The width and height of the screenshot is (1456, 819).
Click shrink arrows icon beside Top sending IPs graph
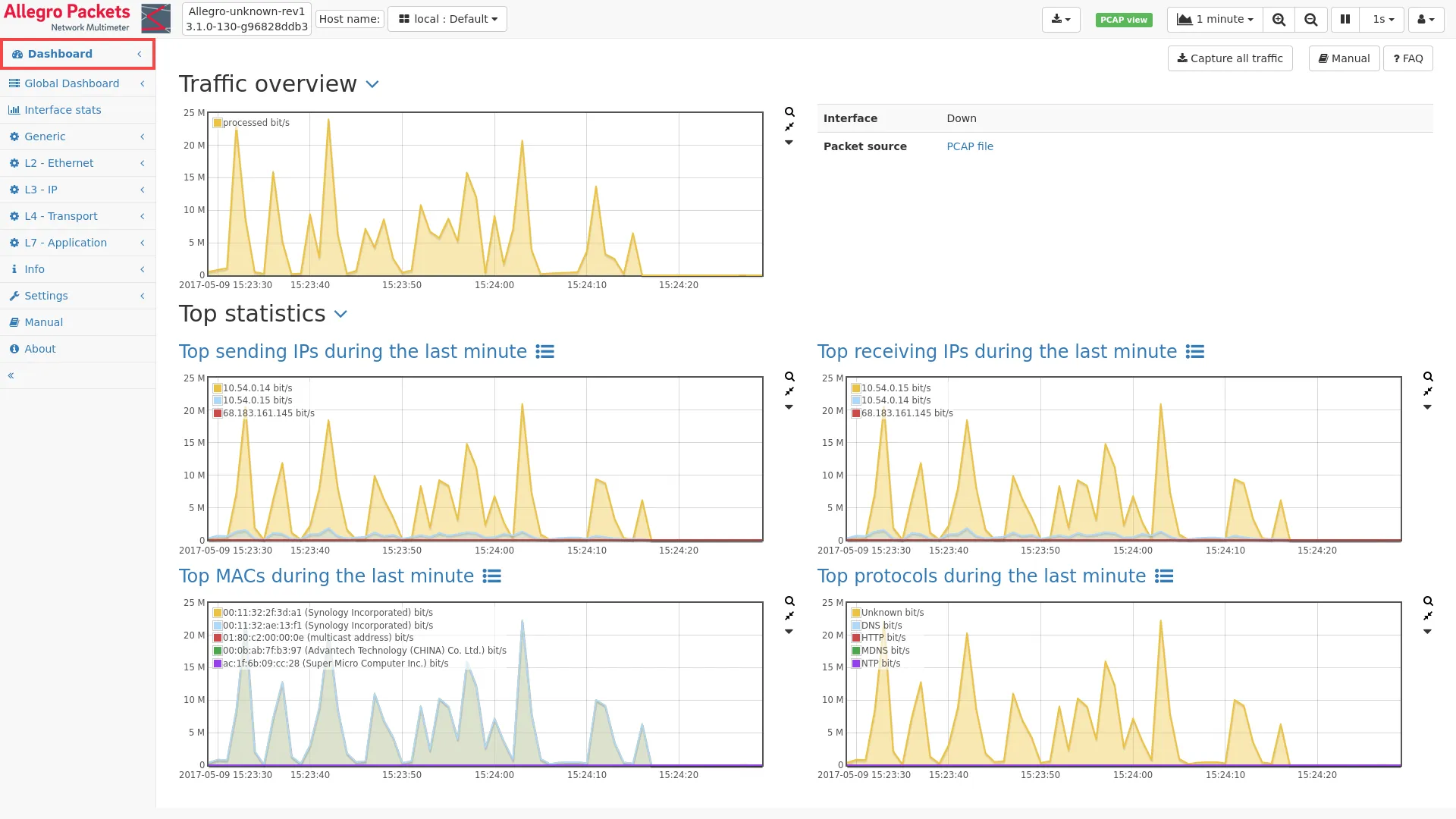(x=789, y=392)
